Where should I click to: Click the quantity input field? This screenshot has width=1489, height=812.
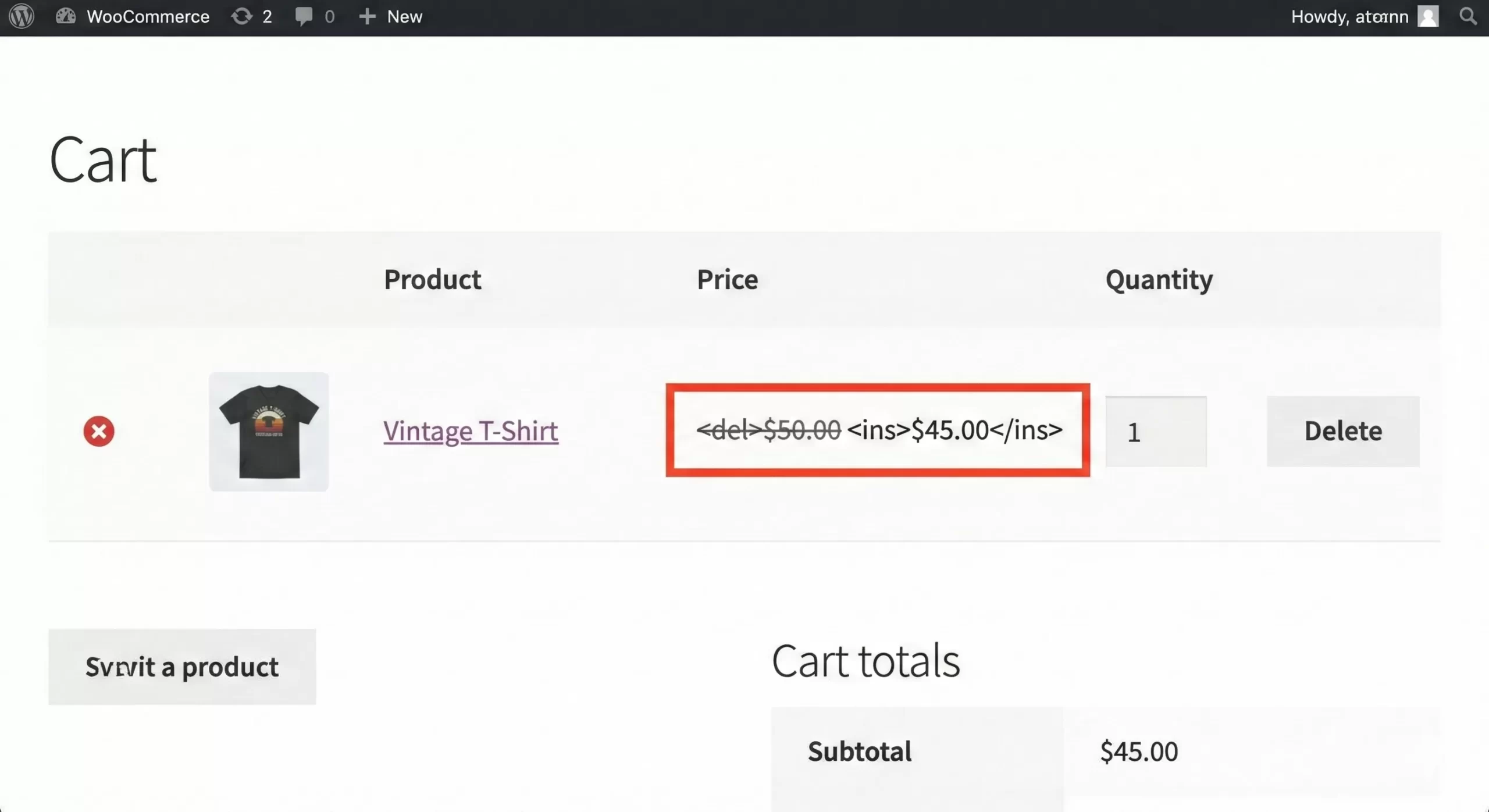point(1156,431)
